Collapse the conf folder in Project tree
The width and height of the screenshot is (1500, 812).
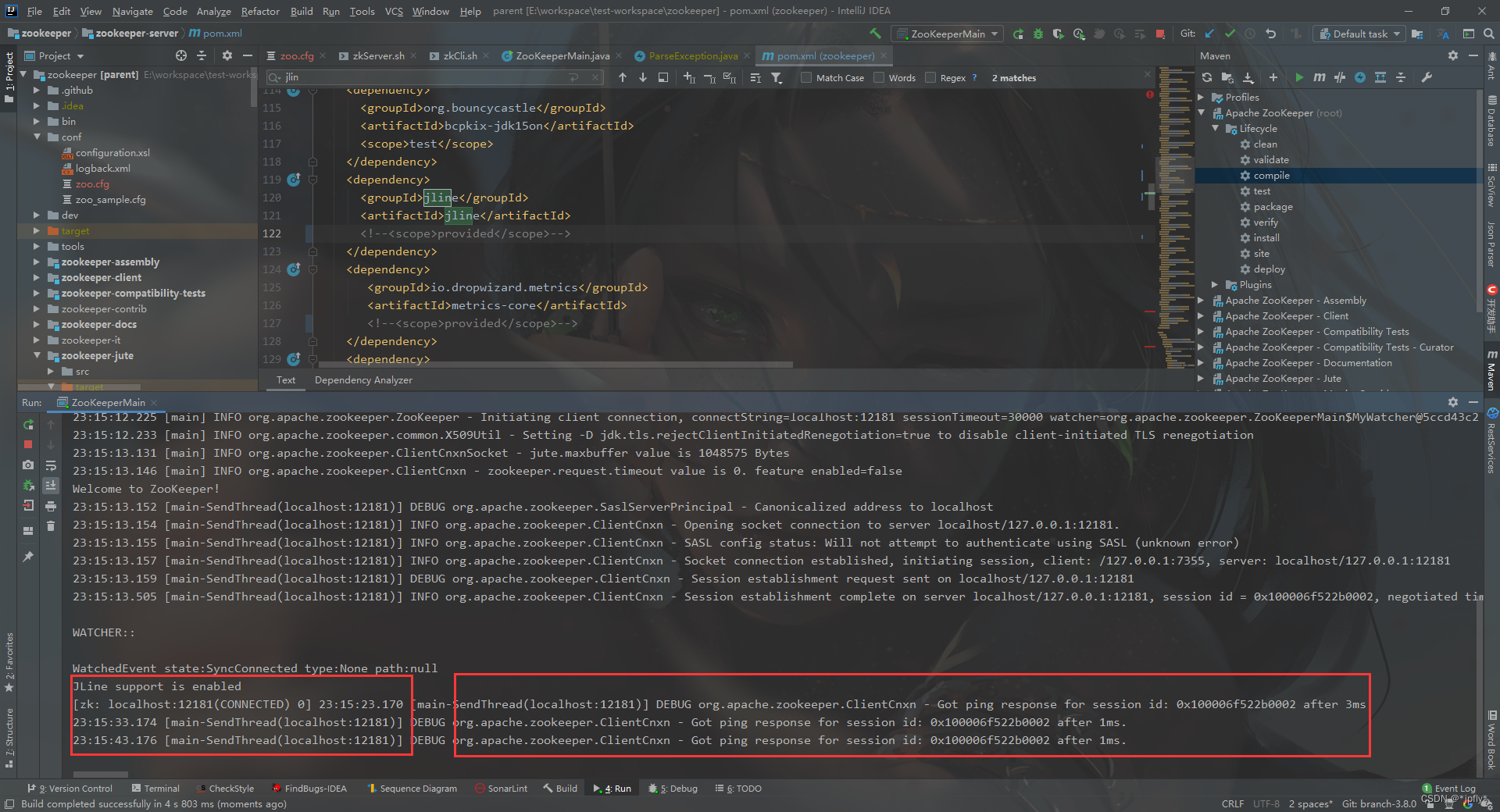pos(37,137)
